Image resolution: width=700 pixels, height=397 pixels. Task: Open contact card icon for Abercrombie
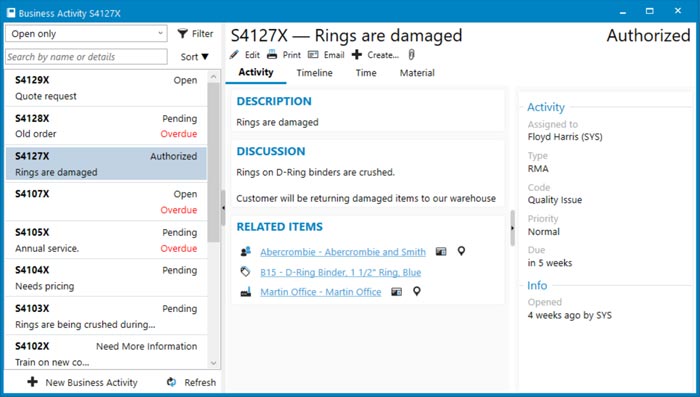(441, 251)
